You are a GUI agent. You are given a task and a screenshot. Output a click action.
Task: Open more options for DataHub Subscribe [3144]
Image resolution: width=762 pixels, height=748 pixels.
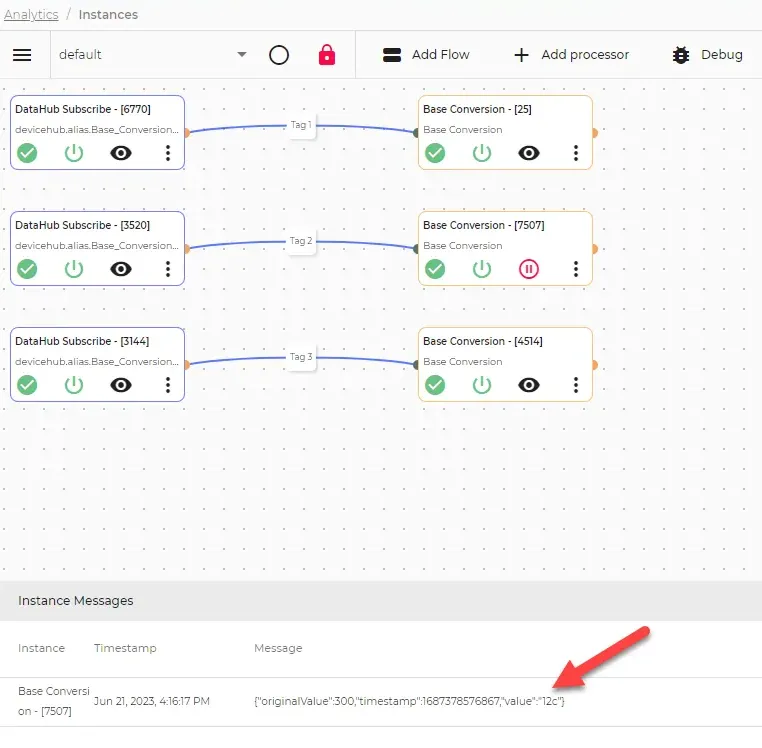pyautogui.click(x=168, y=385)
